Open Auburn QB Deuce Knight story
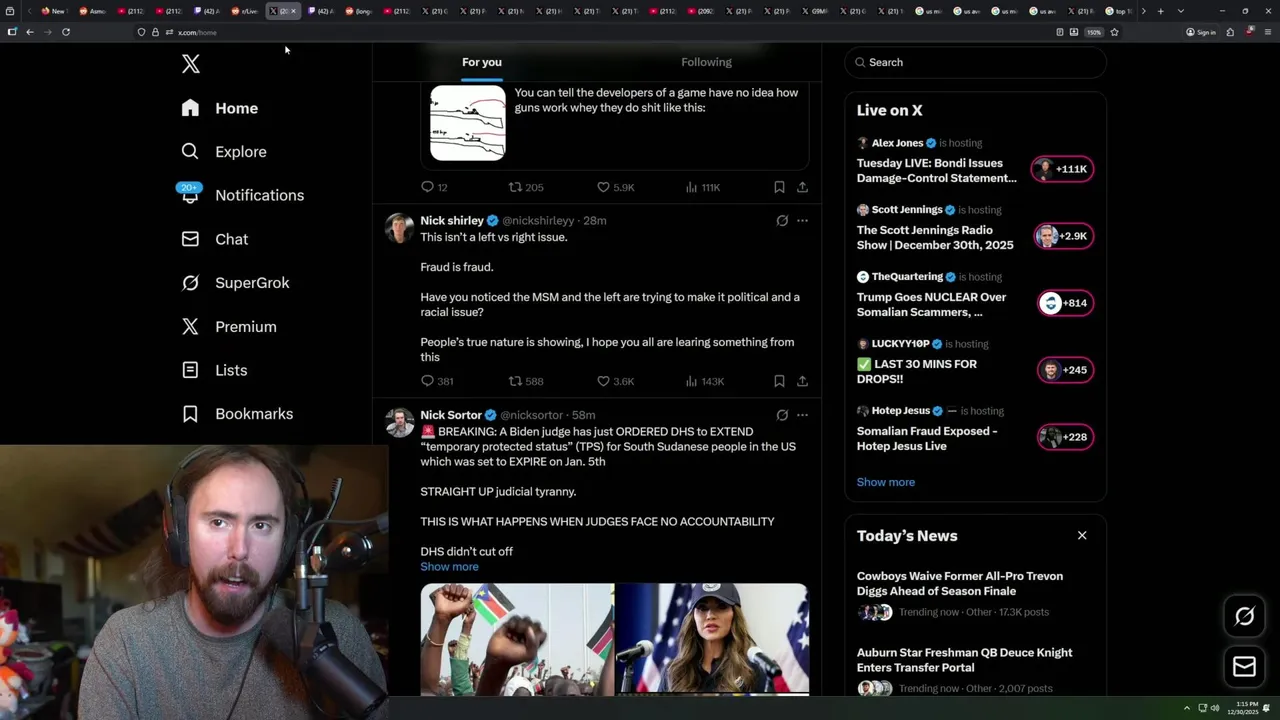The width and height of the screenshot is (1280, 720). point(964,660)
